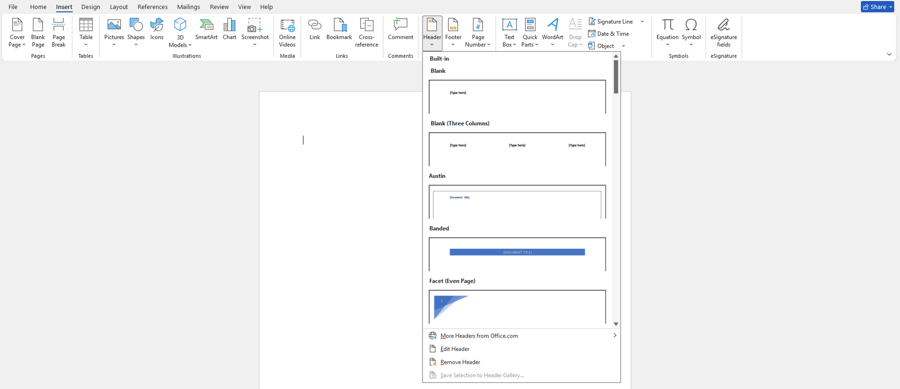Viewport: 900px width, 389px height.
Task: Select the Austin header style
Action: tap(517, 202)
